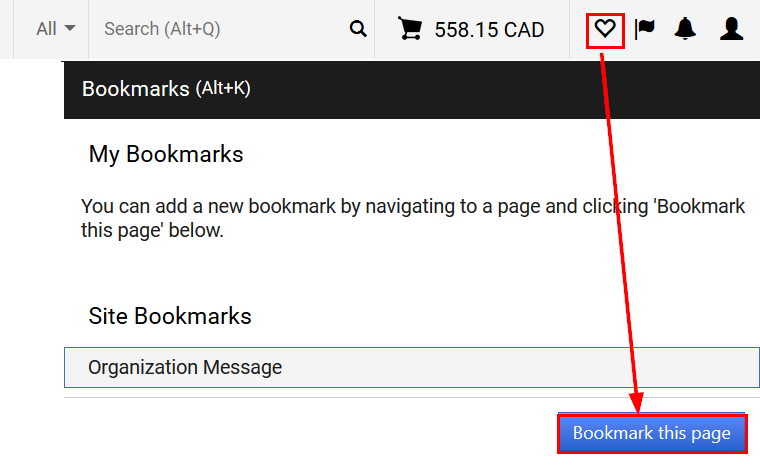
Task: Click the empty right end of Organization Message row
Action: click(630, 368)
